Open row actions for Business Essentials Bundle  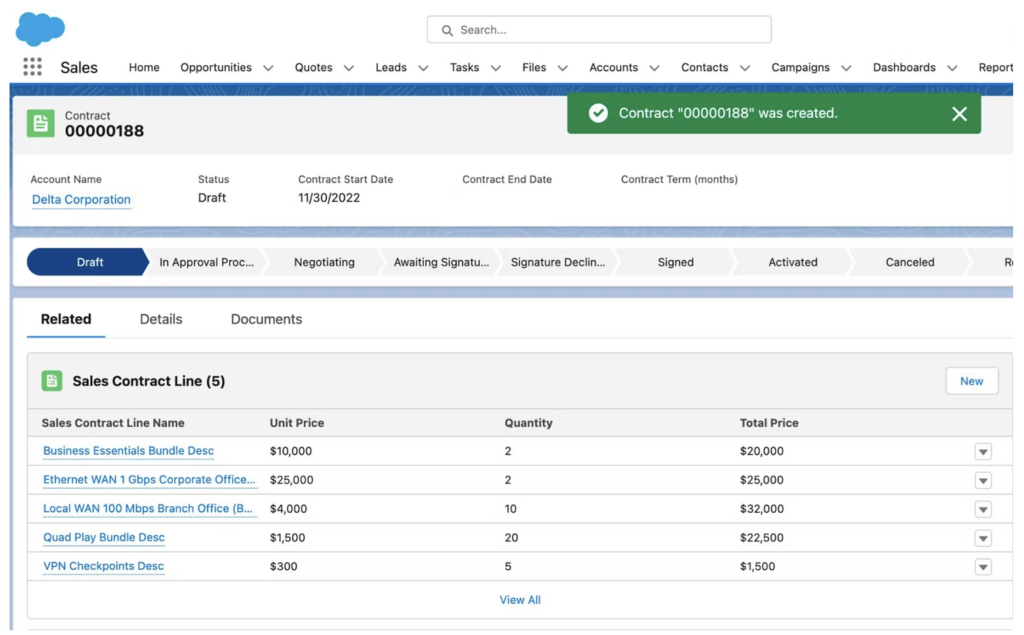(x=983, y=452)
